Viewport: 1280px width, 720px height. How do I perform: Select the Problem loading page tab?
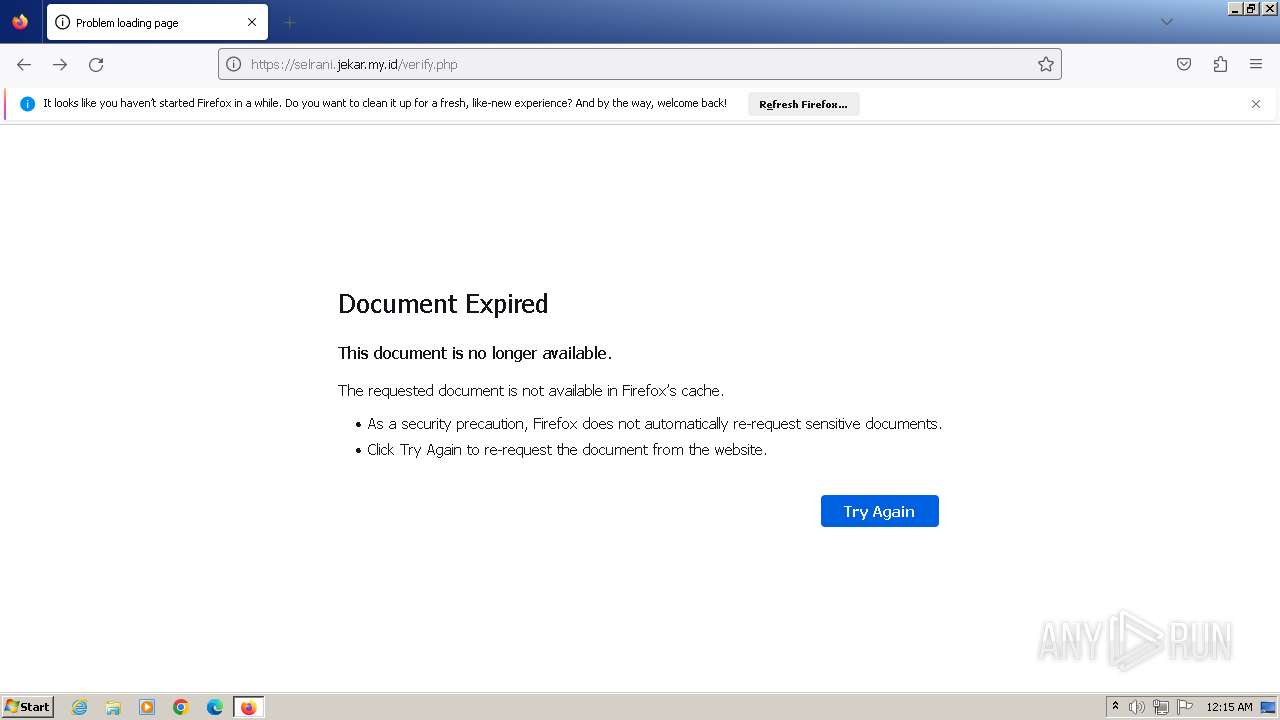[157, 22]
